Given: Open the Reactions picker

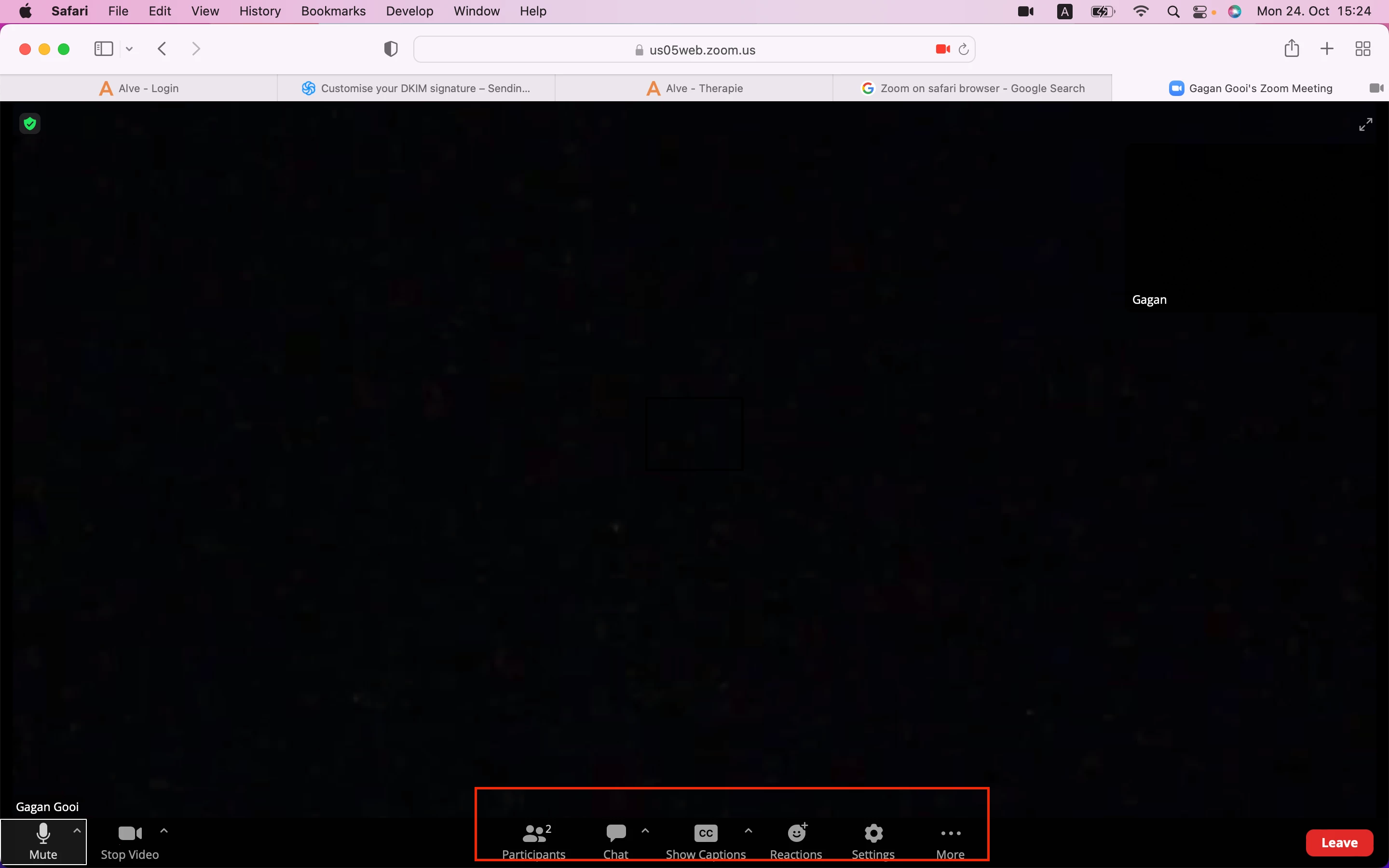Looking at the screenshot, I should click(795, 841).
